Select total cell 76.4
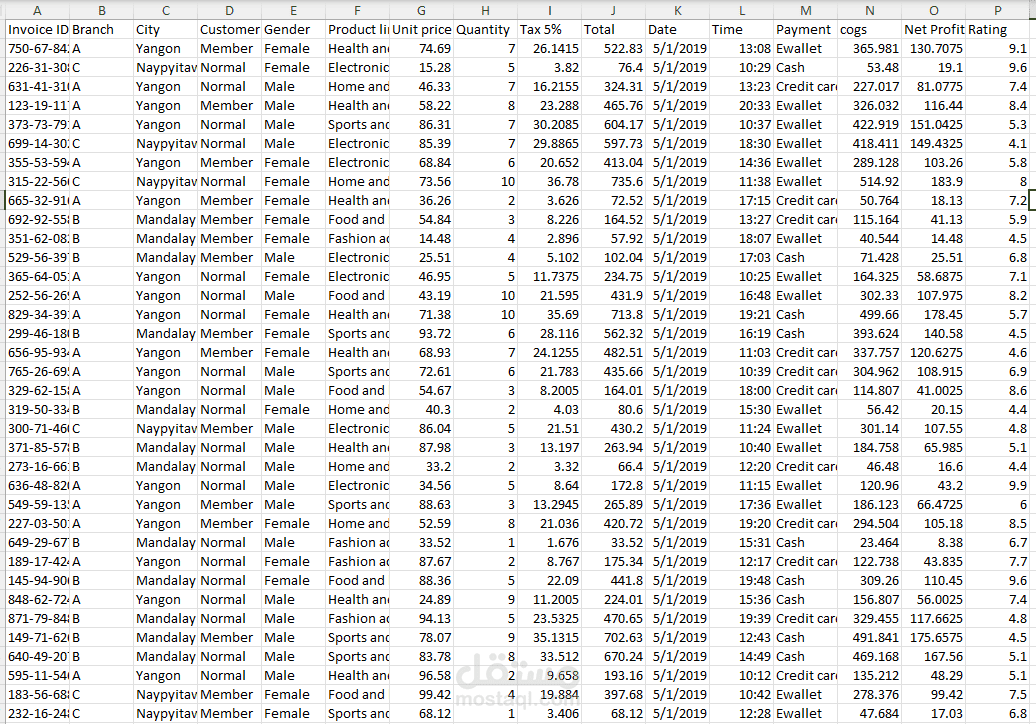Screen dimensions: 1036x724 tap(613, 68)
